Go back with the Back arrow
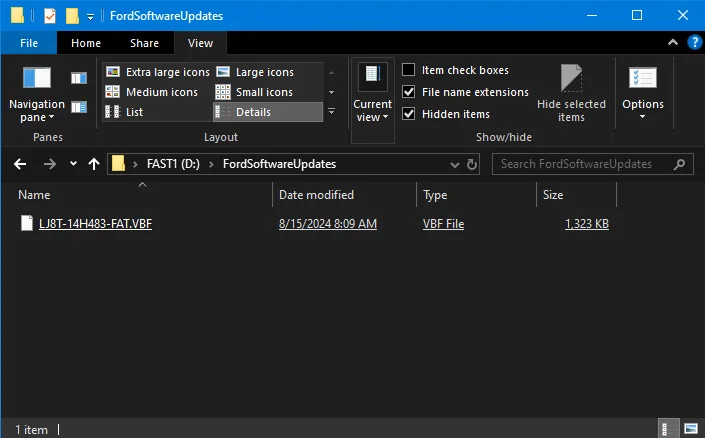 [20, 164]
